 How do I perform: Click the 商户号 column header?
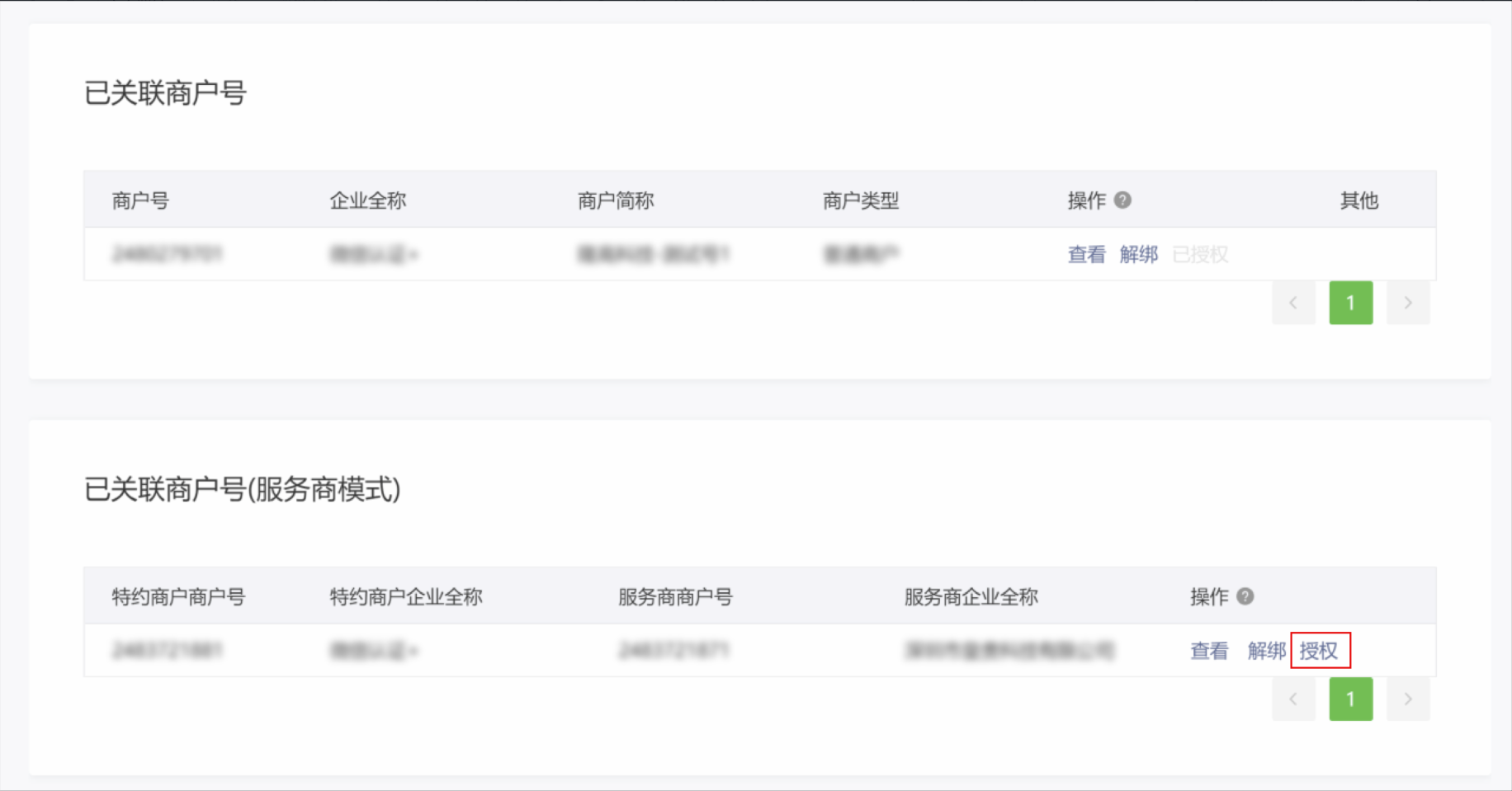click(x=140, y=200)
